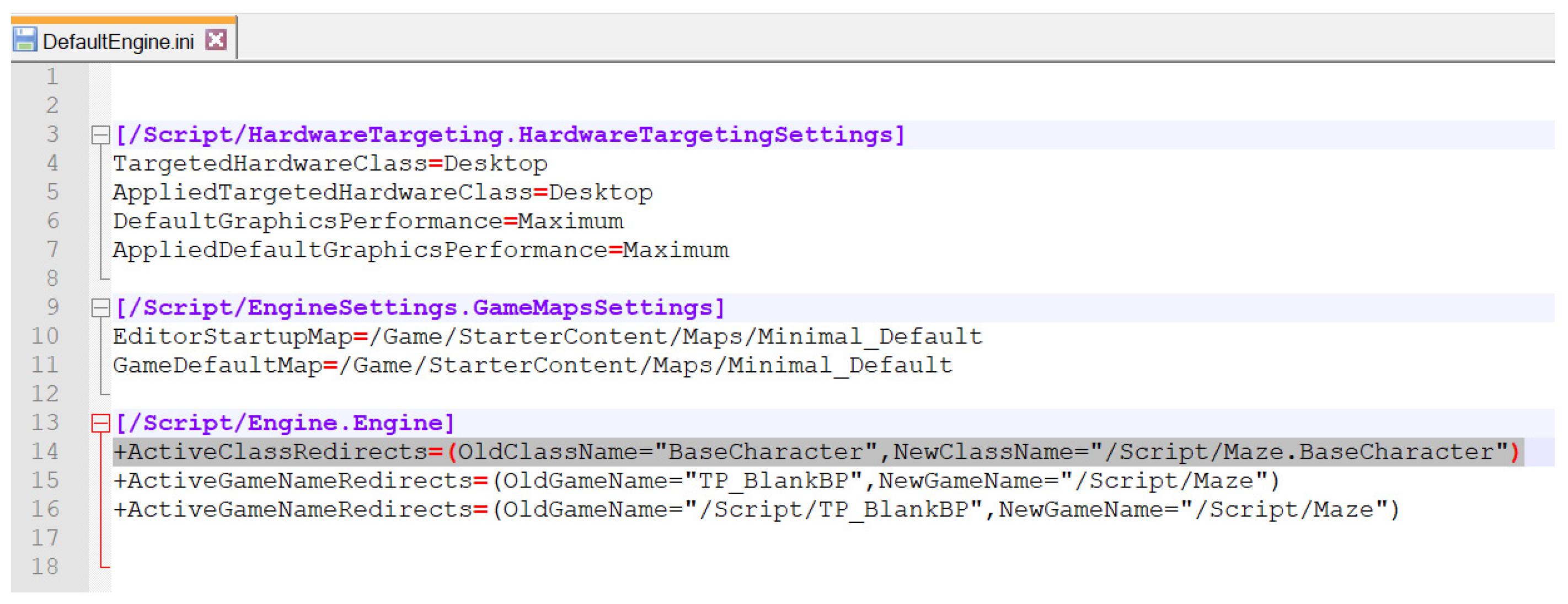
Task: Click the GameDefaultMap path text
Action: click(645, 365)
